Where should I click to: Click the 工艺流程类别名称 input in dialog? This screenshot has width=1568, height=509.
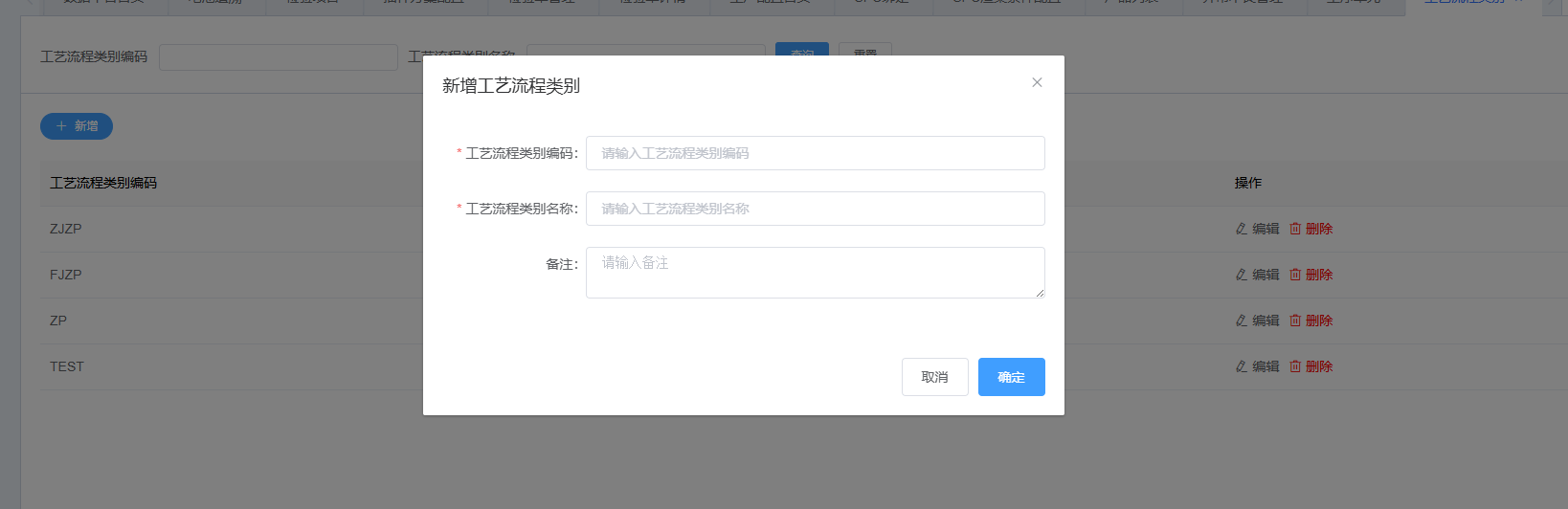pos(816,209)
